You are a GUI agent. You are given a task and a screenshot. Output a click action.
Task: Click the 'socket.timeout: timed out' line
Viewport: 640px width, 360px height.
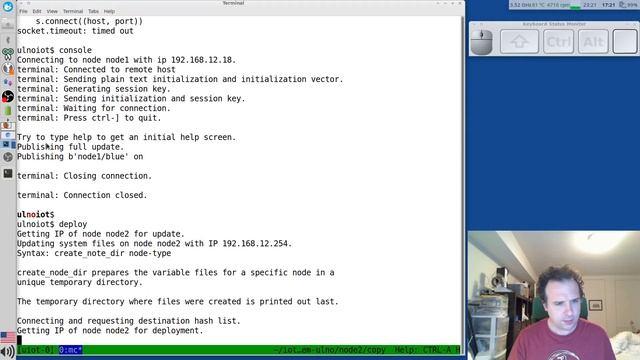coord(75,31)
